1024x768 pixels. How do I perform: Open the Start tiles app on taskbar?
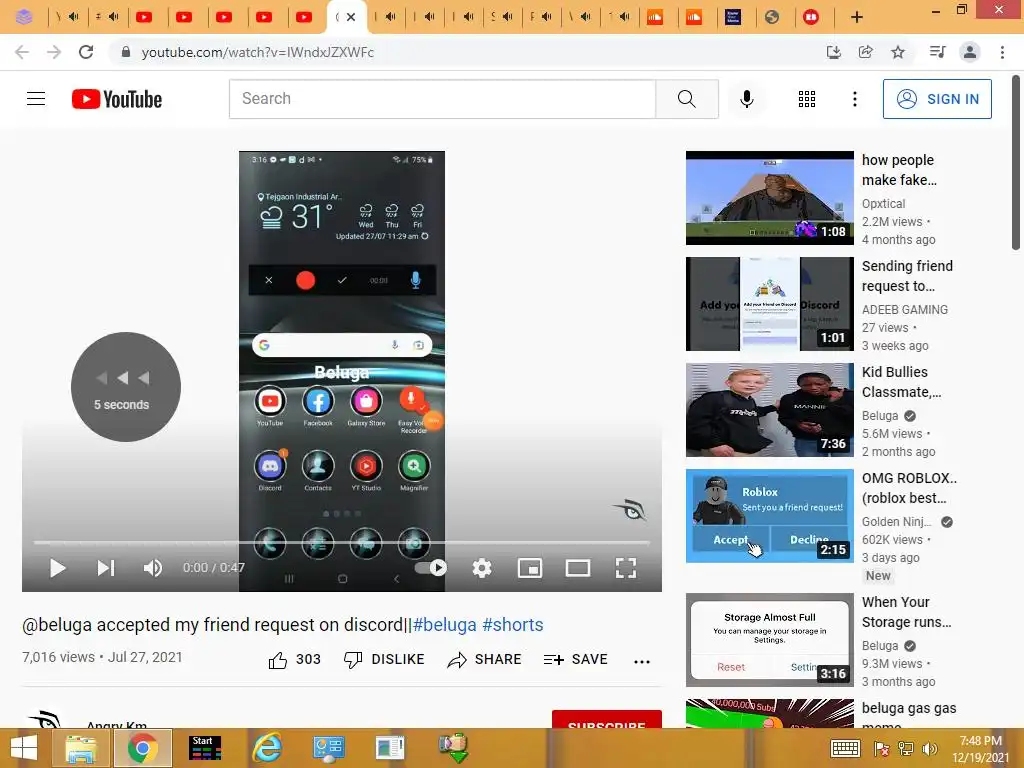tap(205, 748)
